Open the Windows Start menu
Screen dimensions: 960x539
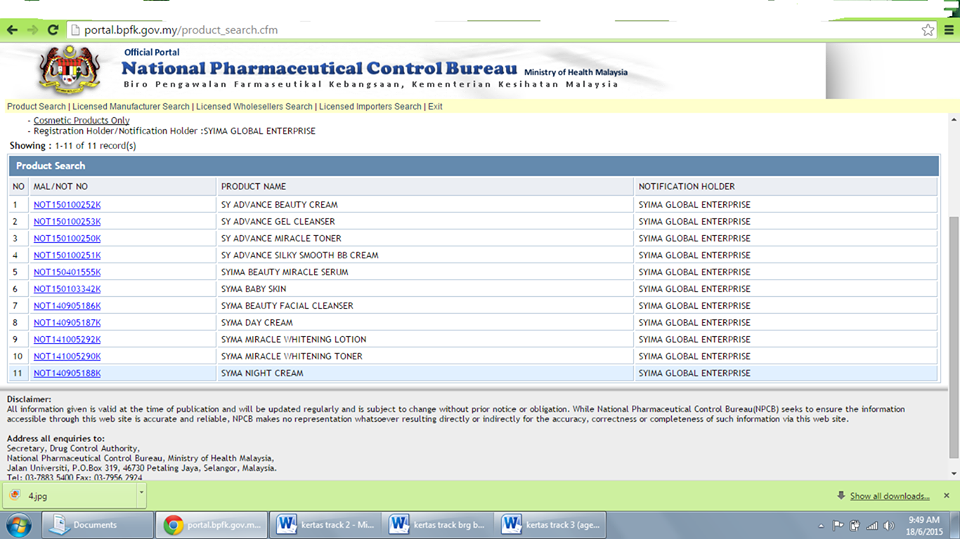[x=20, y=526]
